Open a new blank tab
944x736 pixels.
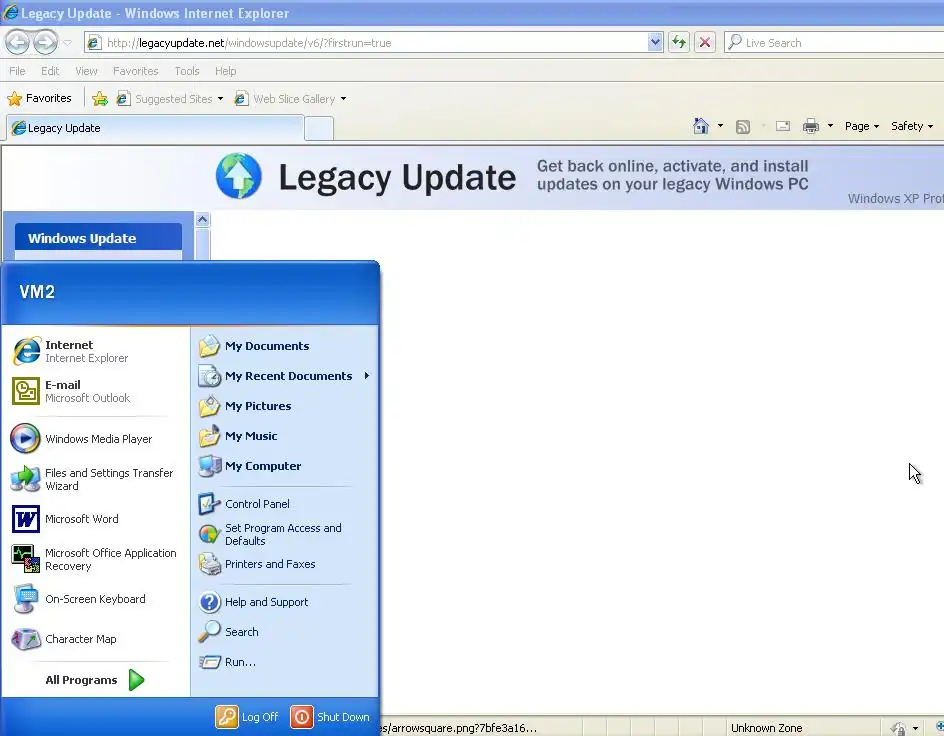click(x=319, y=128)
